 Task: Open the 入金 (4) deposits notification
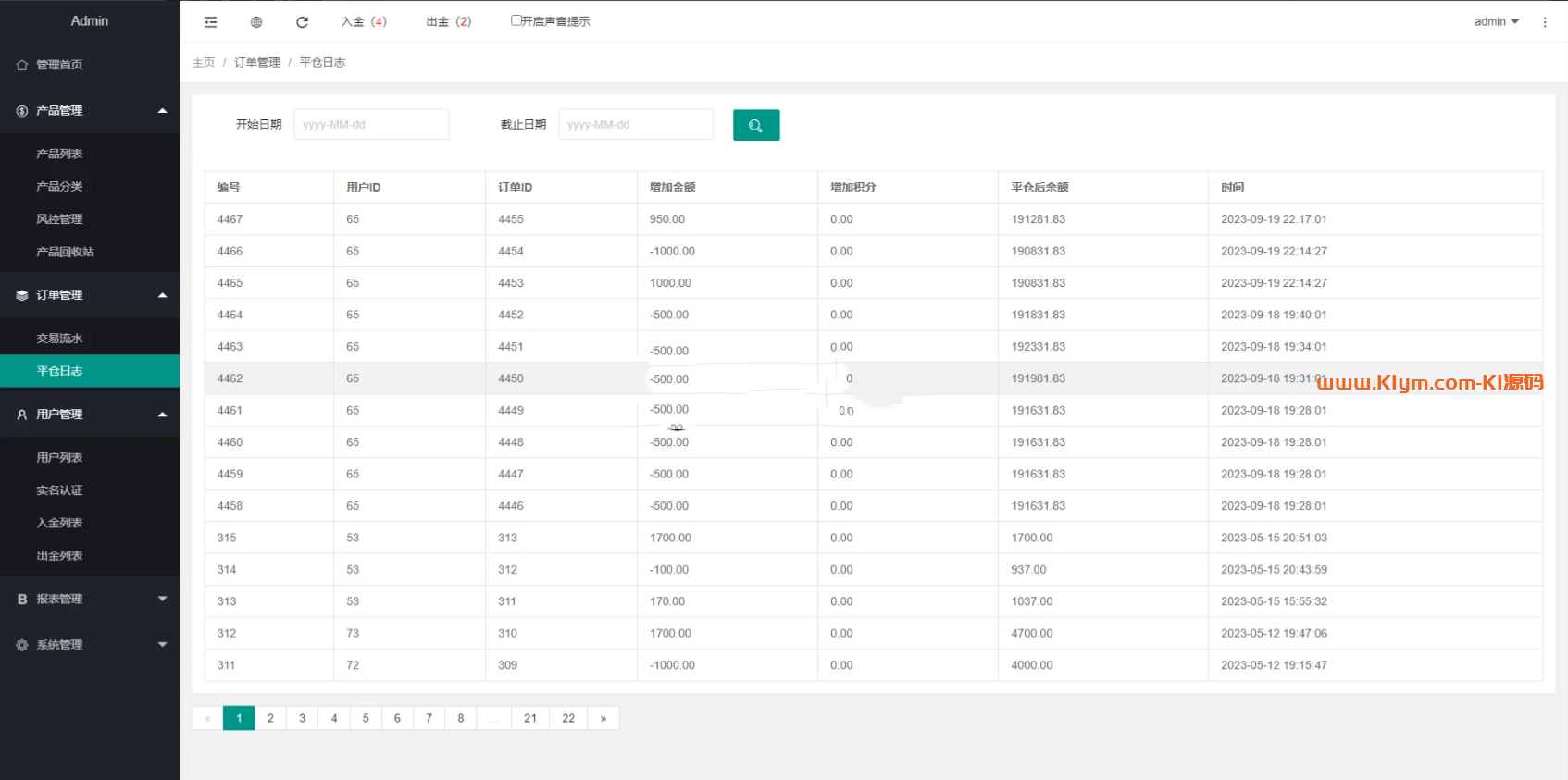364,21
